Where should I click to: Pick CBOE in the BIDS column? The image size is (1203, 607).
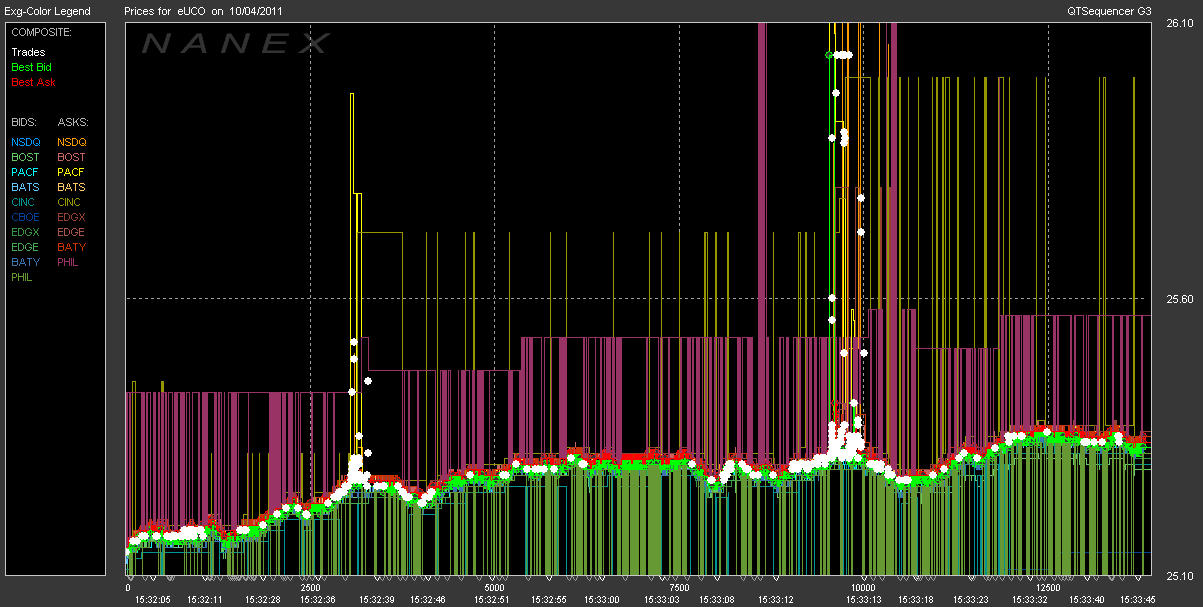(26, 217)
